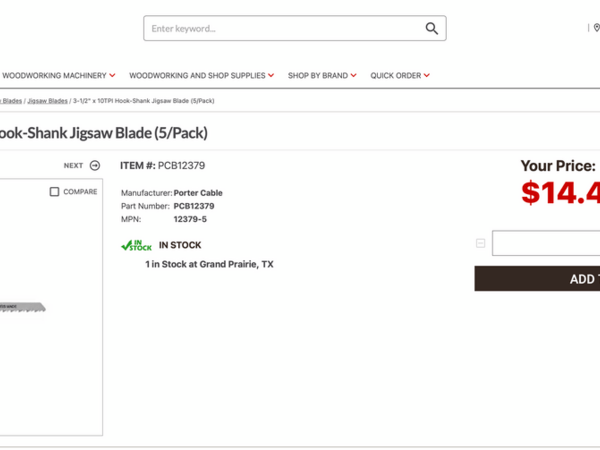Image resolution: width=600 pixels, height=450 pixels.
Task: Click the COMPARE label text
Action: click(80, 192)
